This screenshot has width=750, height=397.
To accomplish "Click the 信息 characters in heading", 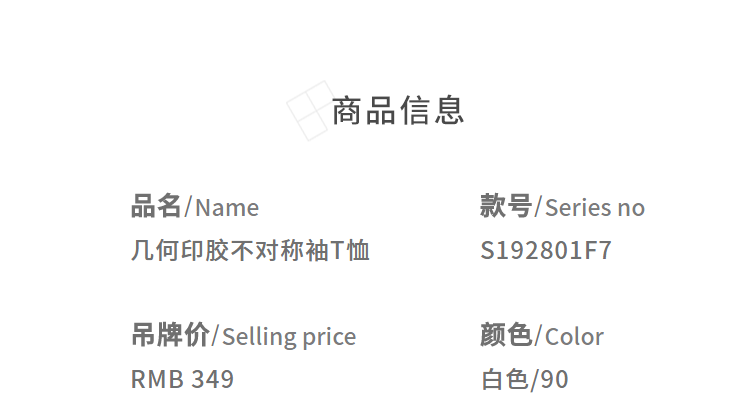I will click(432, 110).
